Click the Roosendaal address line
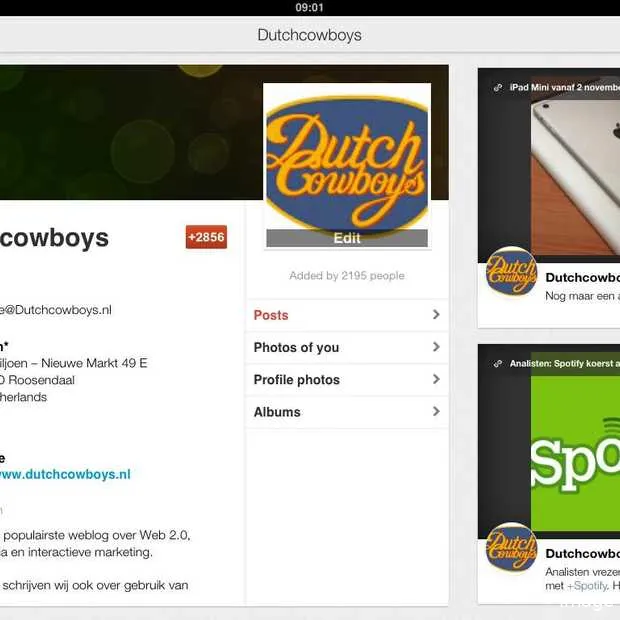The image size is (620, 620). pyautogui.click(x=37, y=380)
